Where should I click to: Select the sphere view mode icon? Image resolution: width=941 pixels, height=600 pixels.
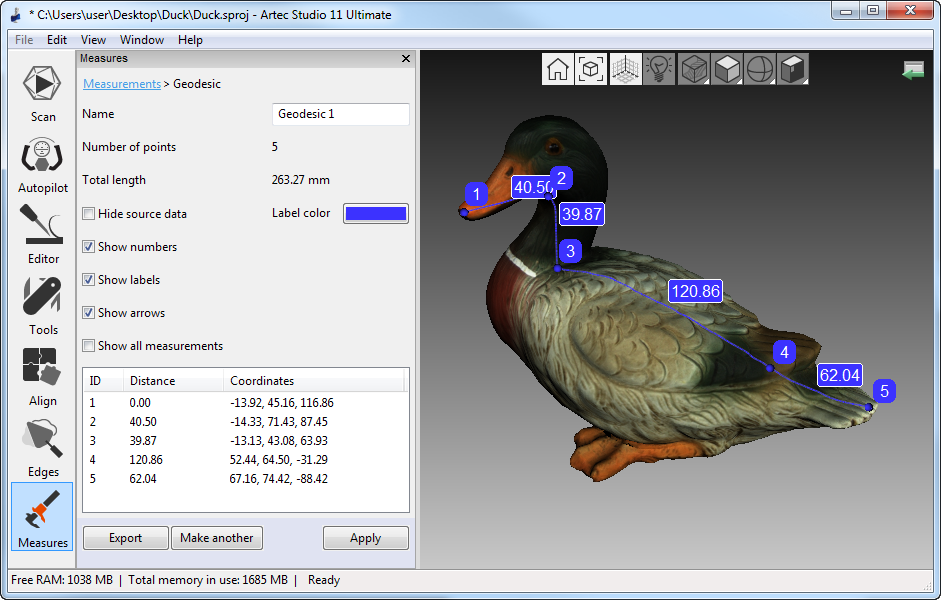(760, 69)
